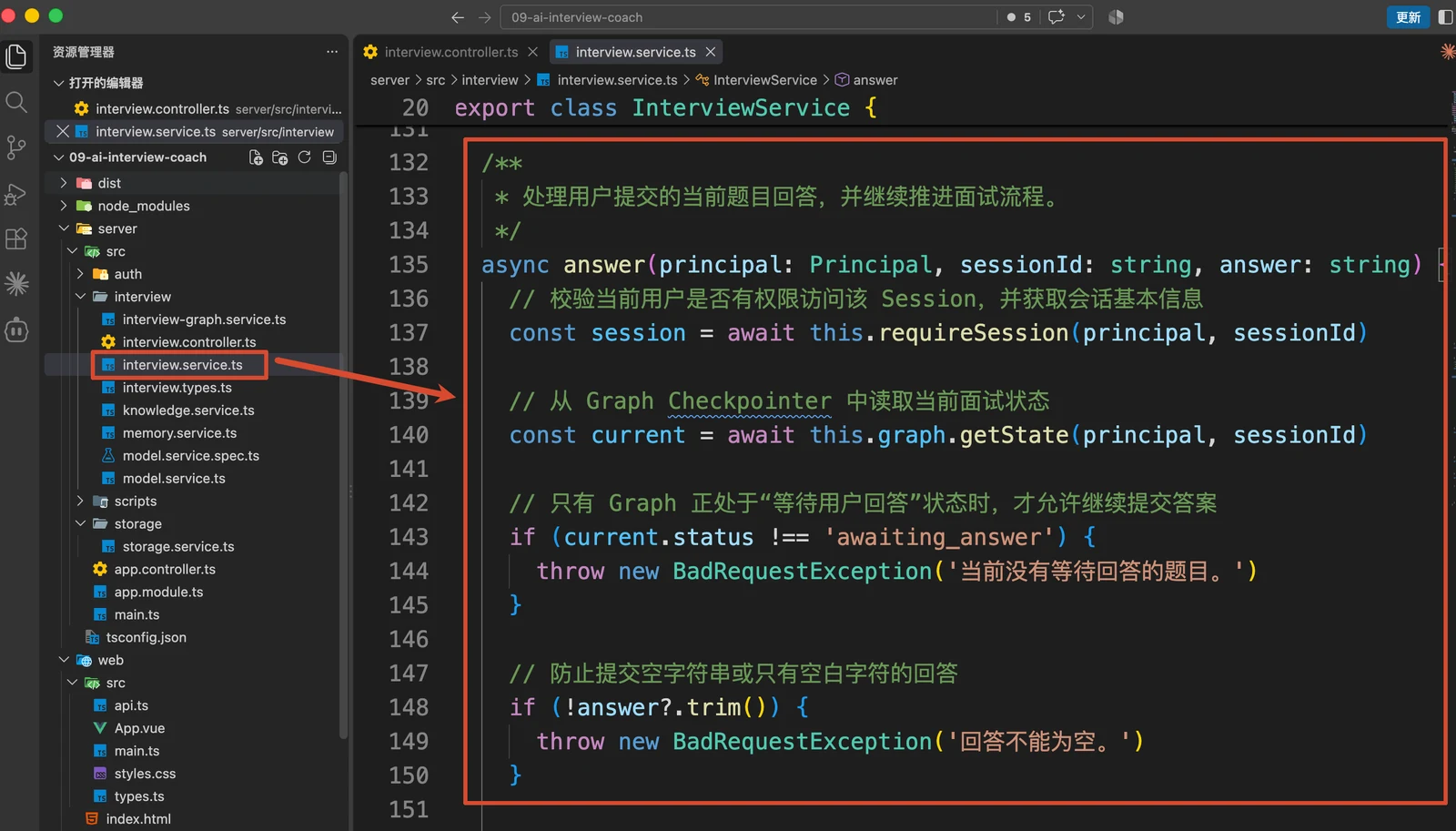Open storage.service.ts in the file tree

point(178,547)
